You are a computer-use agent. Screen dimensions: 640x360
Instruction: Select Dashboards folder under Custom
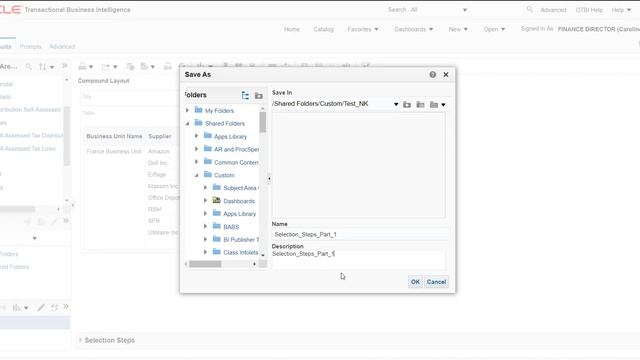(x=239, y=201)
